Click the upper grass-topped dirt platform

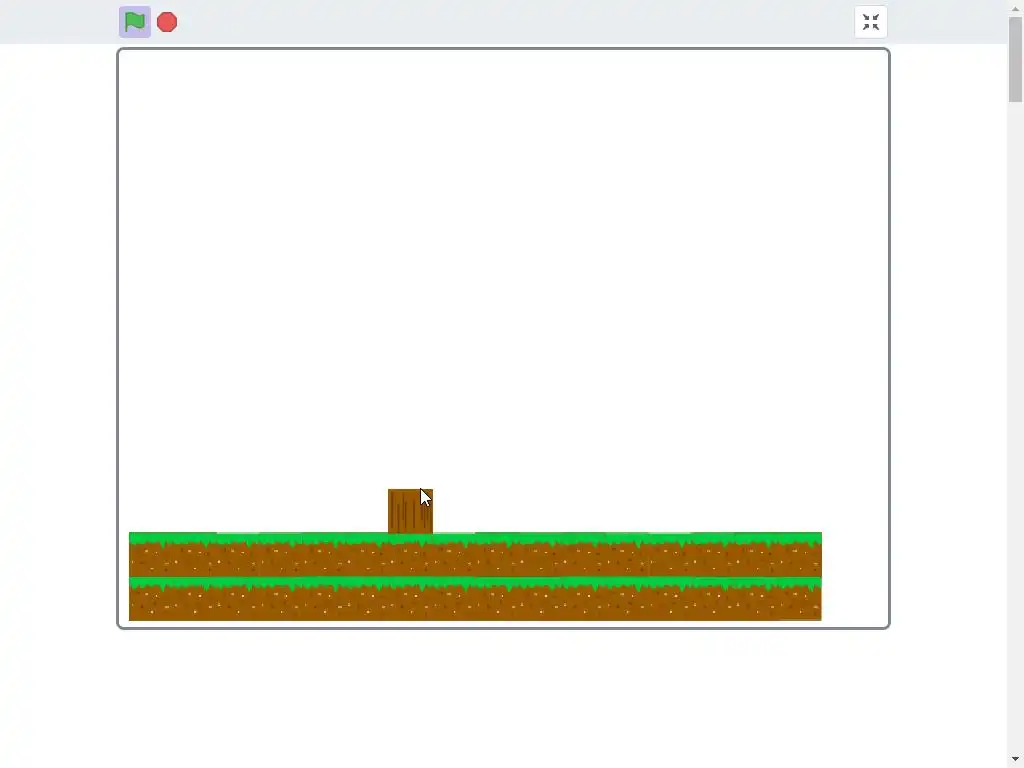475,554
